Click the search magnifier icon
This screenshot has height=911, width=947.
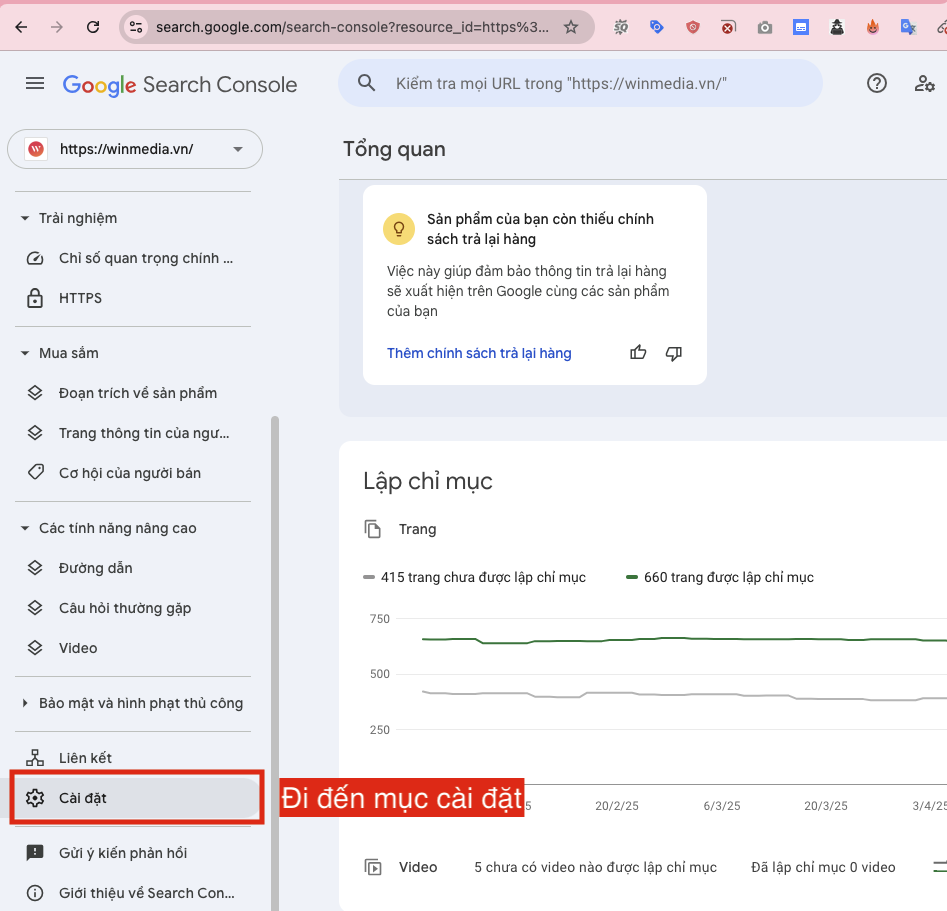pyautogui.click(x=367, y=83)
